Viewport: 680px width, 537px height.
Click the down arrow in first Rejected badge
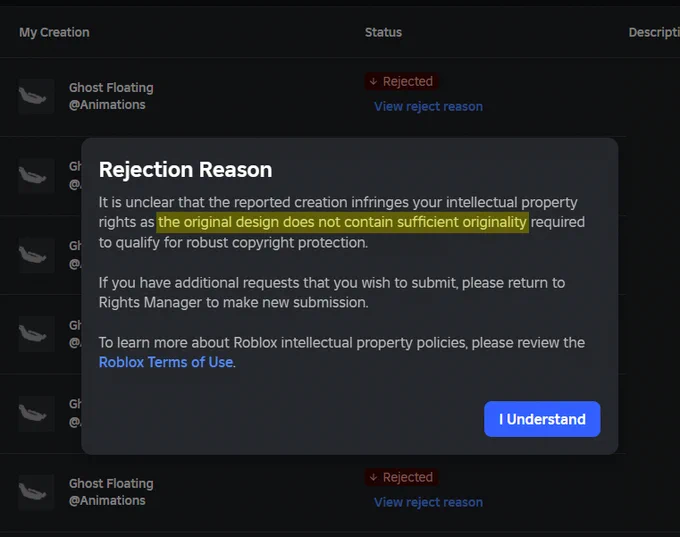click(x=373, y=82)
